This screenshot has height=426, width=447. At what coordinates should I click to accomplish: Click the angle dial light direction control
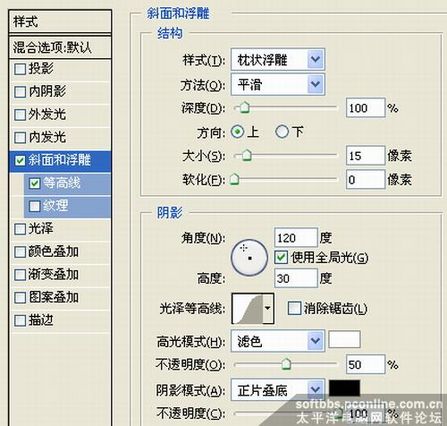pos(249,257)
